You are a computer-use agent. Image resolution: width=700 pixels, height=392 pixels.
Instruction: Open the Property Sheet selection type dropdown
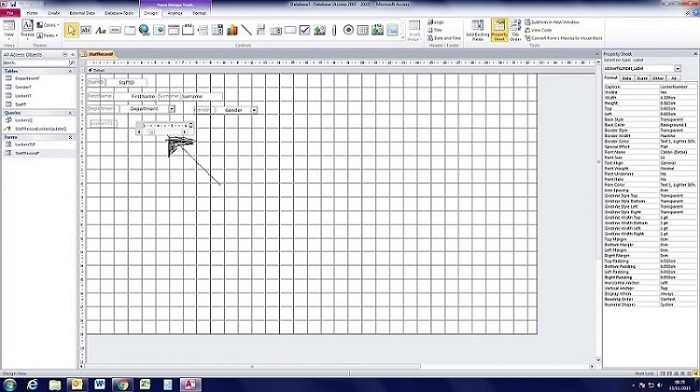[x=678, y=69]
